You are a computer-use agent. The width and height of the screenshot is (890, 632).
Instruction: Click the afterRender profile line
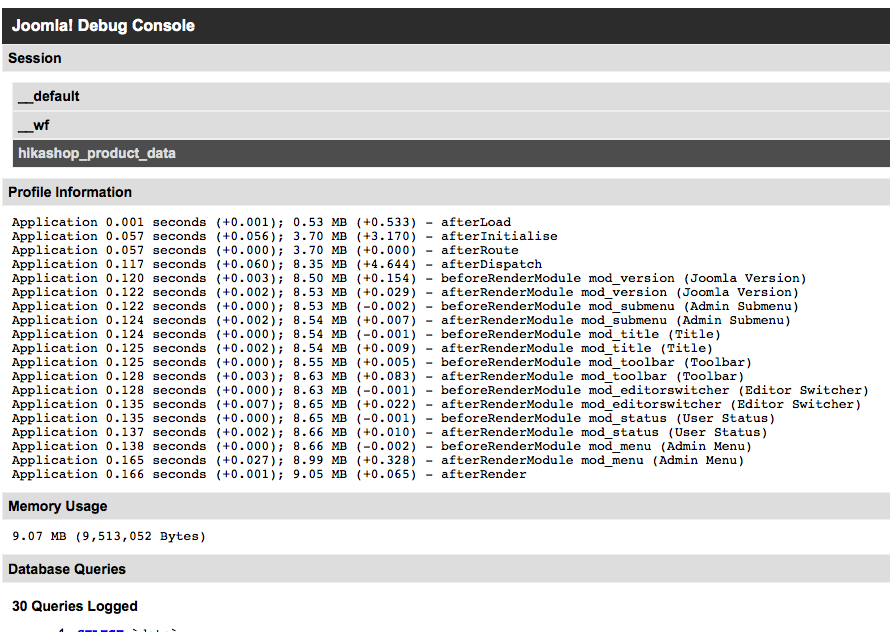click(x=269, y=474)
